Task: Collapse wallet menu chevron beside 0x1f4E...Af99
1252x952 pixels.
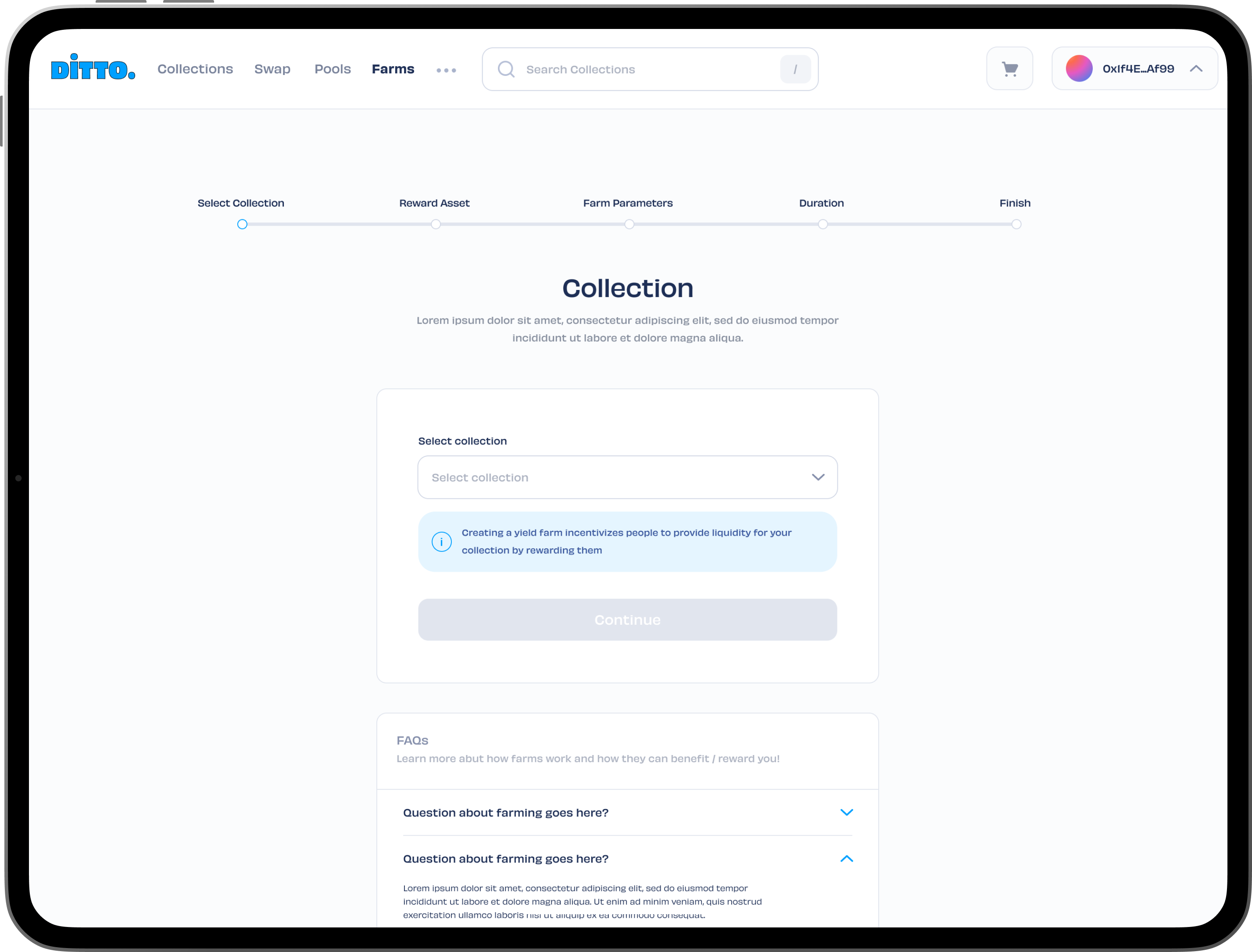Action: [1196, 68]
